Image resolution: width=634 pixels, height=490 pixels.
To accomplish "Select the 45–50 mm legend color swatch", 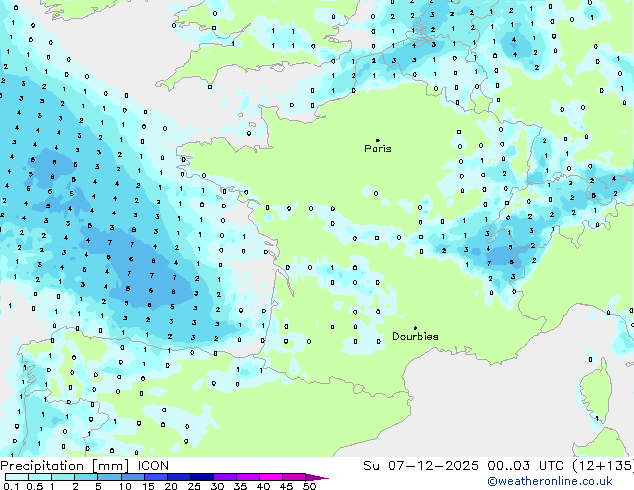I will click(x=294, y=477).
